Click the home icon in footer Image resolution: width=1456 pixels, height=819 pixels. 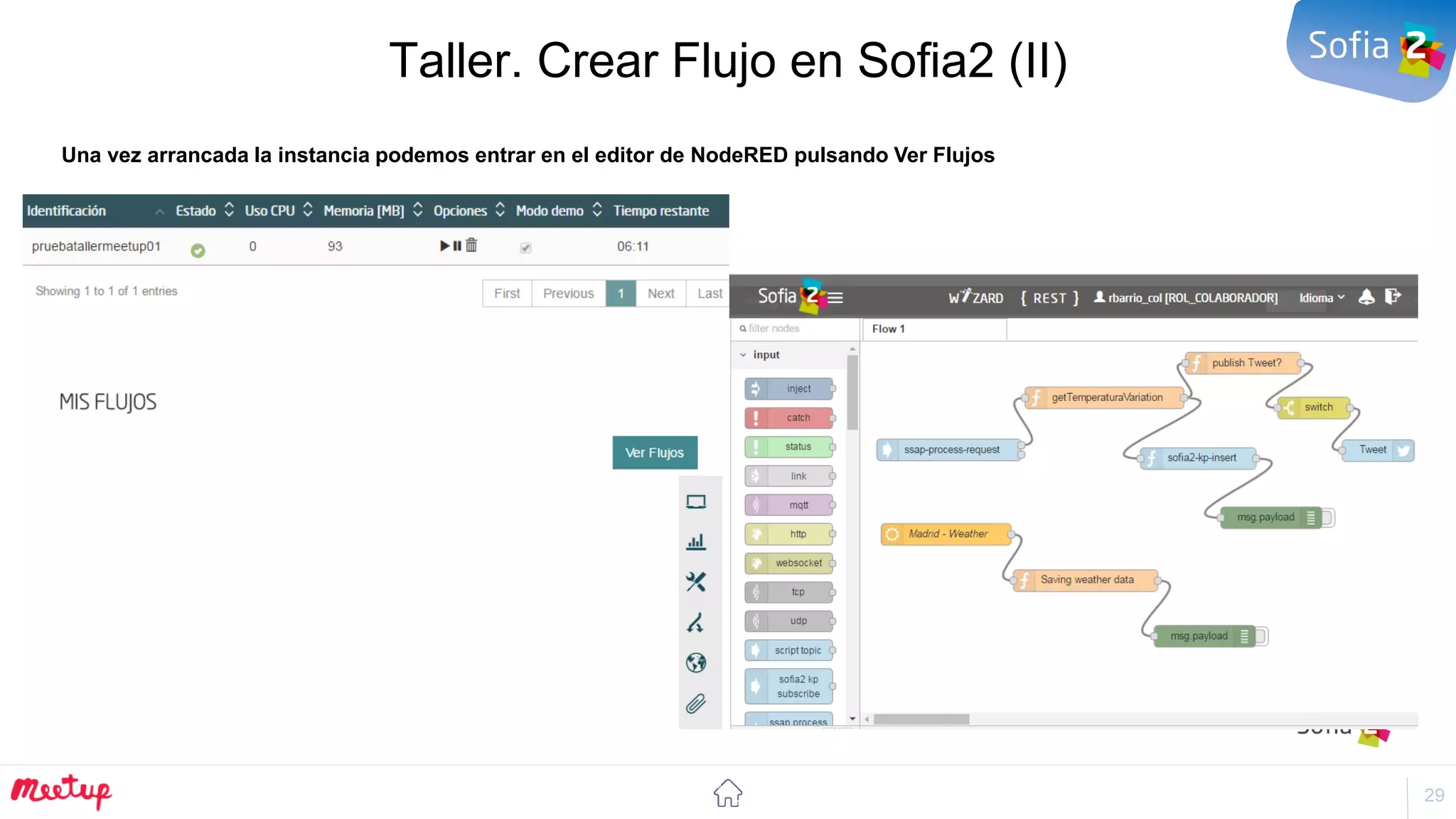[728, 793]
